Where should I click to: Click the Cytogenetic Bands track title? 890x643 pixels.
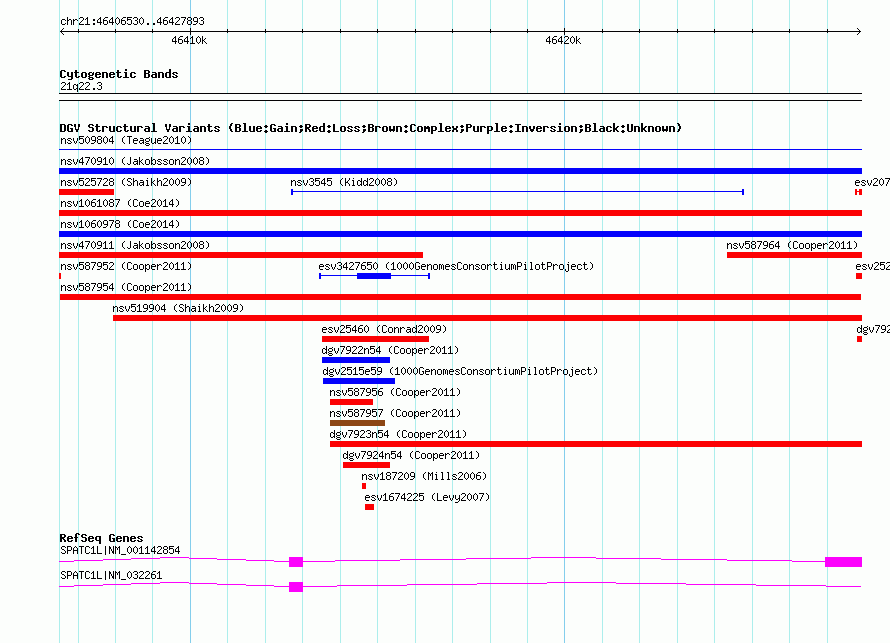click(x=119, y=74)
